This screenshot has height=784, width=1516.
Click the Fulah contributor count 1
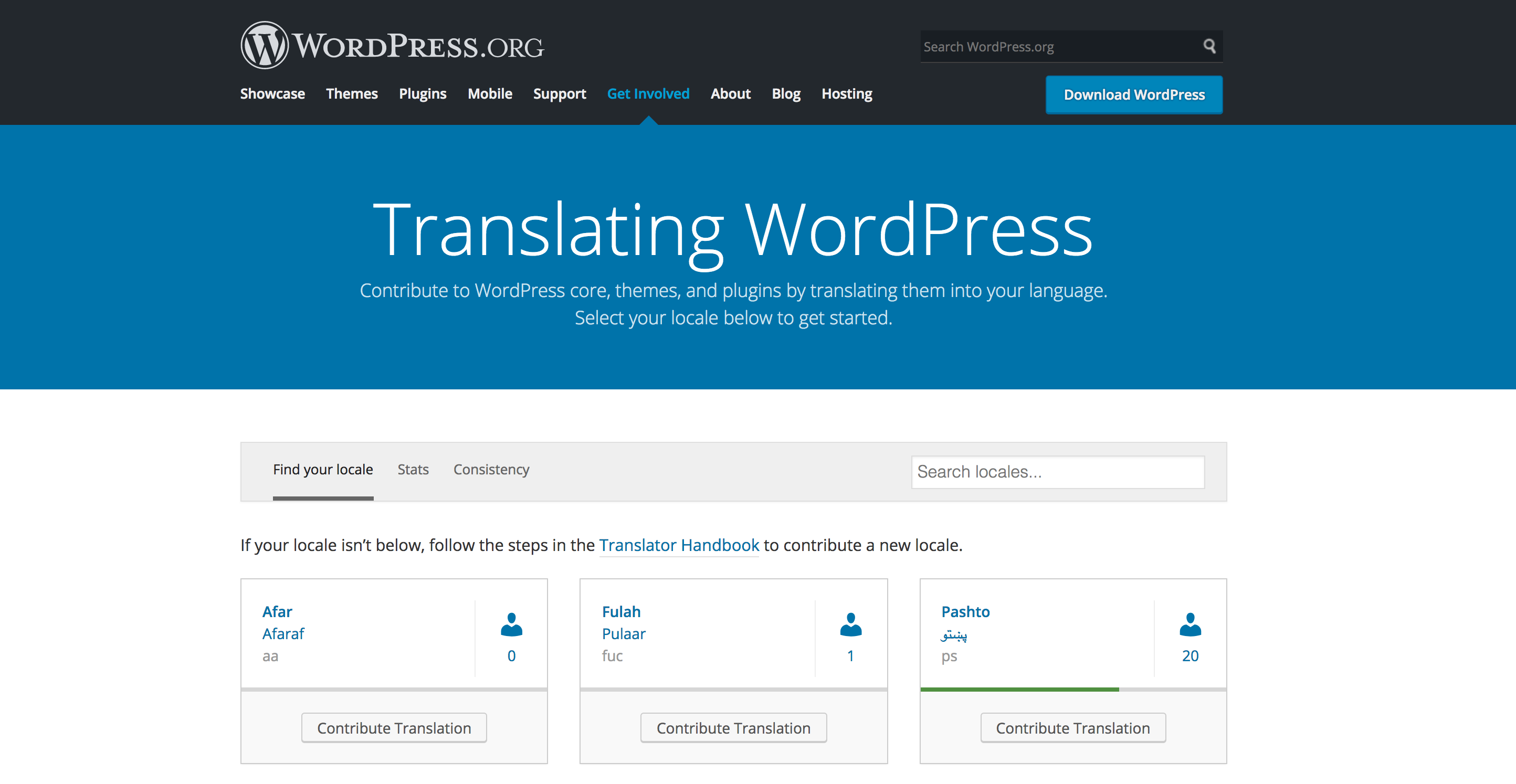point(850,656)
